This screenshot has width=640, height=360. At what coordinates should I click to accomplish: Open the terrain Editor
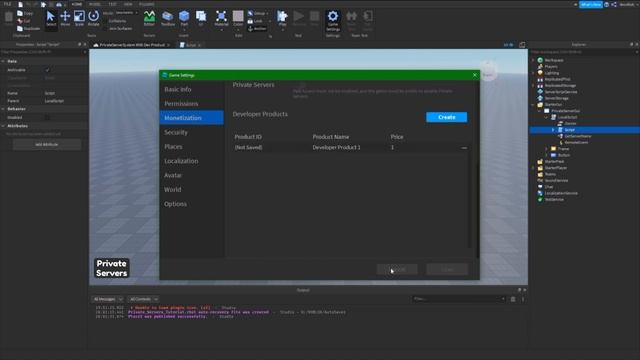(149, 18)
